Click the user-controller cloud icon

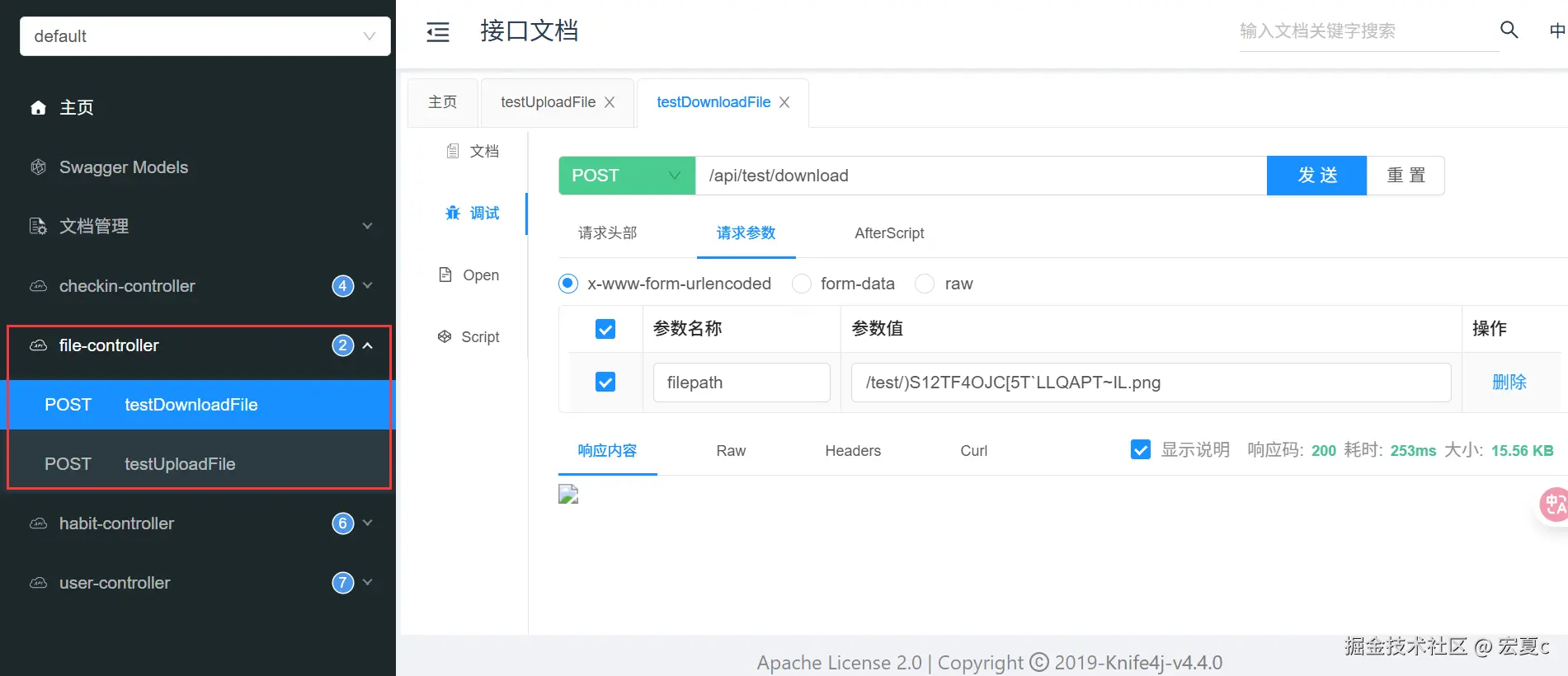click(38, 583)
